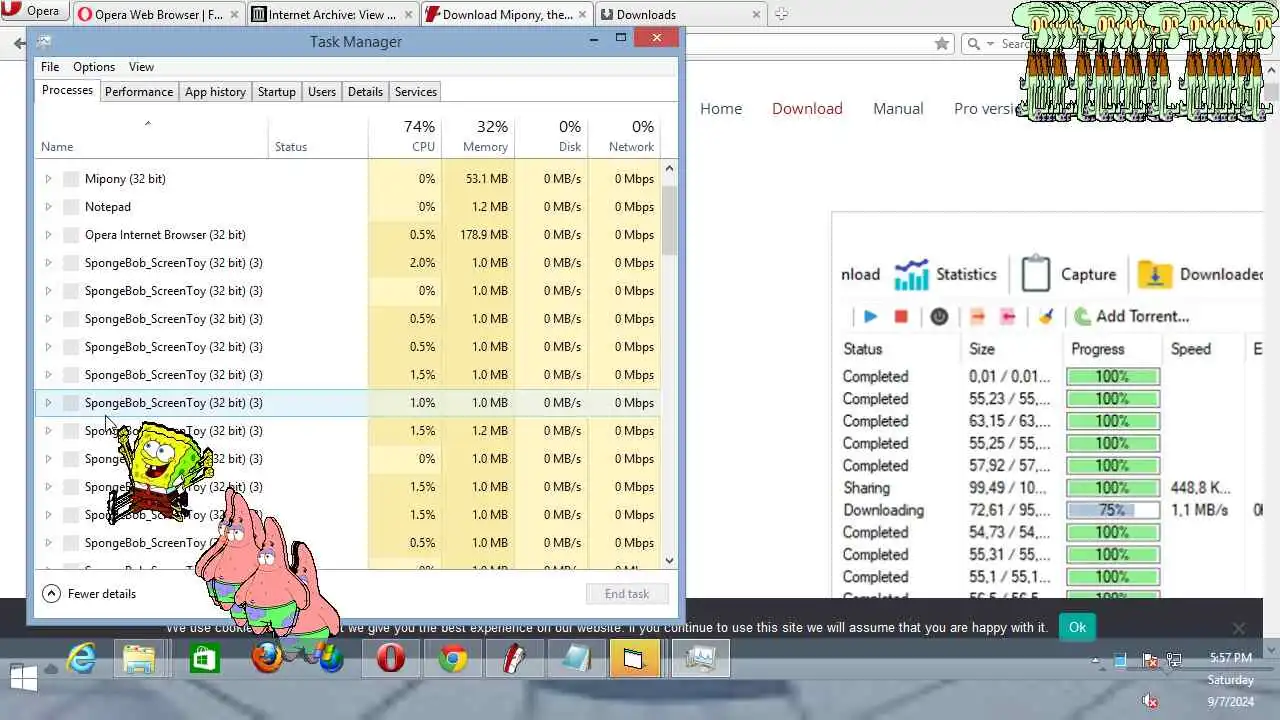Switch to Mipony red taskbar icon

tap(515, 659)
